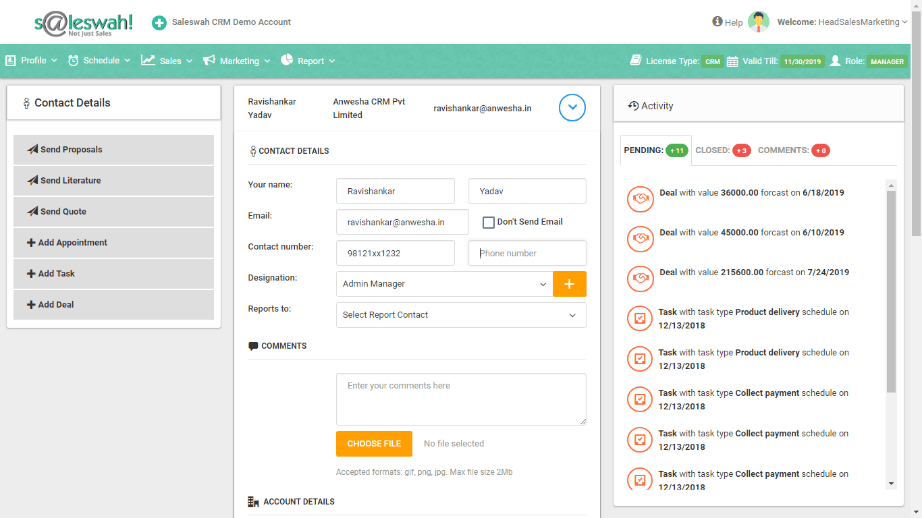922x518 pixels.
Task: Switch to the Comments activity tab
Action: coord(793,151)
